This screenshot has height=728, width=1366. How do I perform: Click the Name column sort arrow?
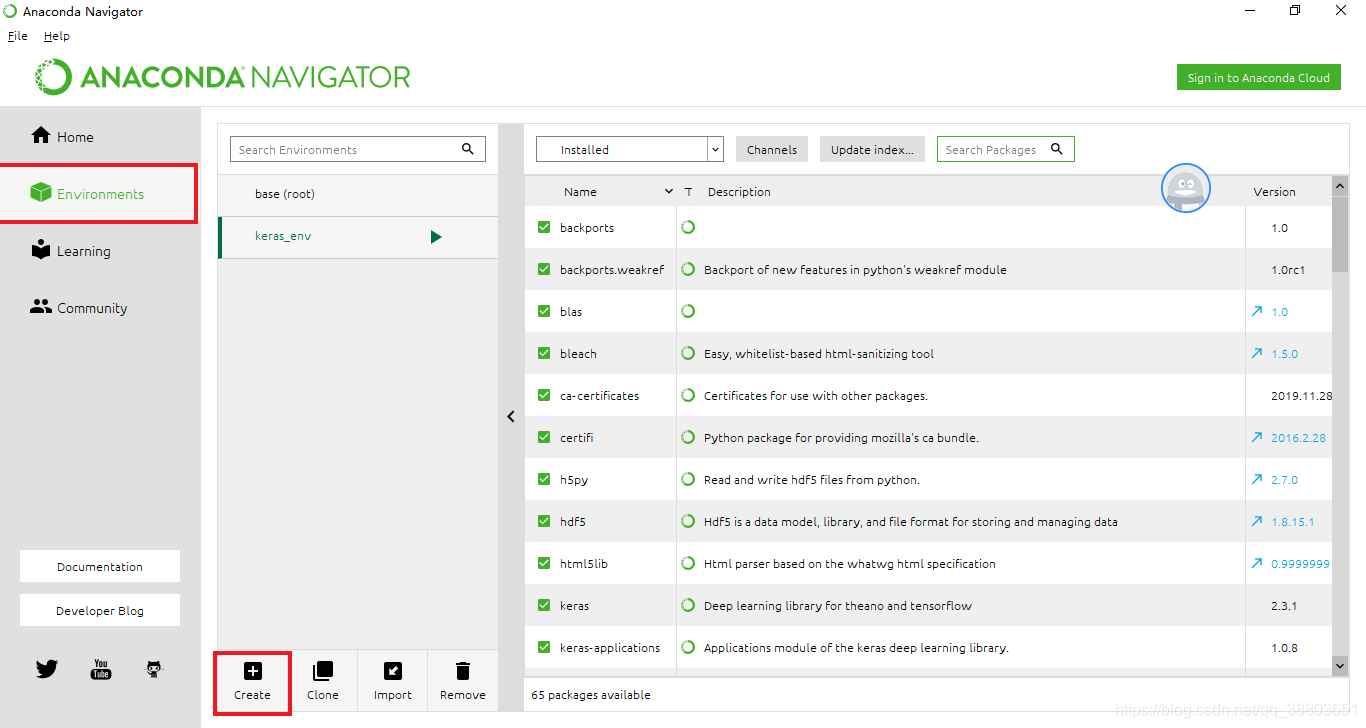coord(669,191)
